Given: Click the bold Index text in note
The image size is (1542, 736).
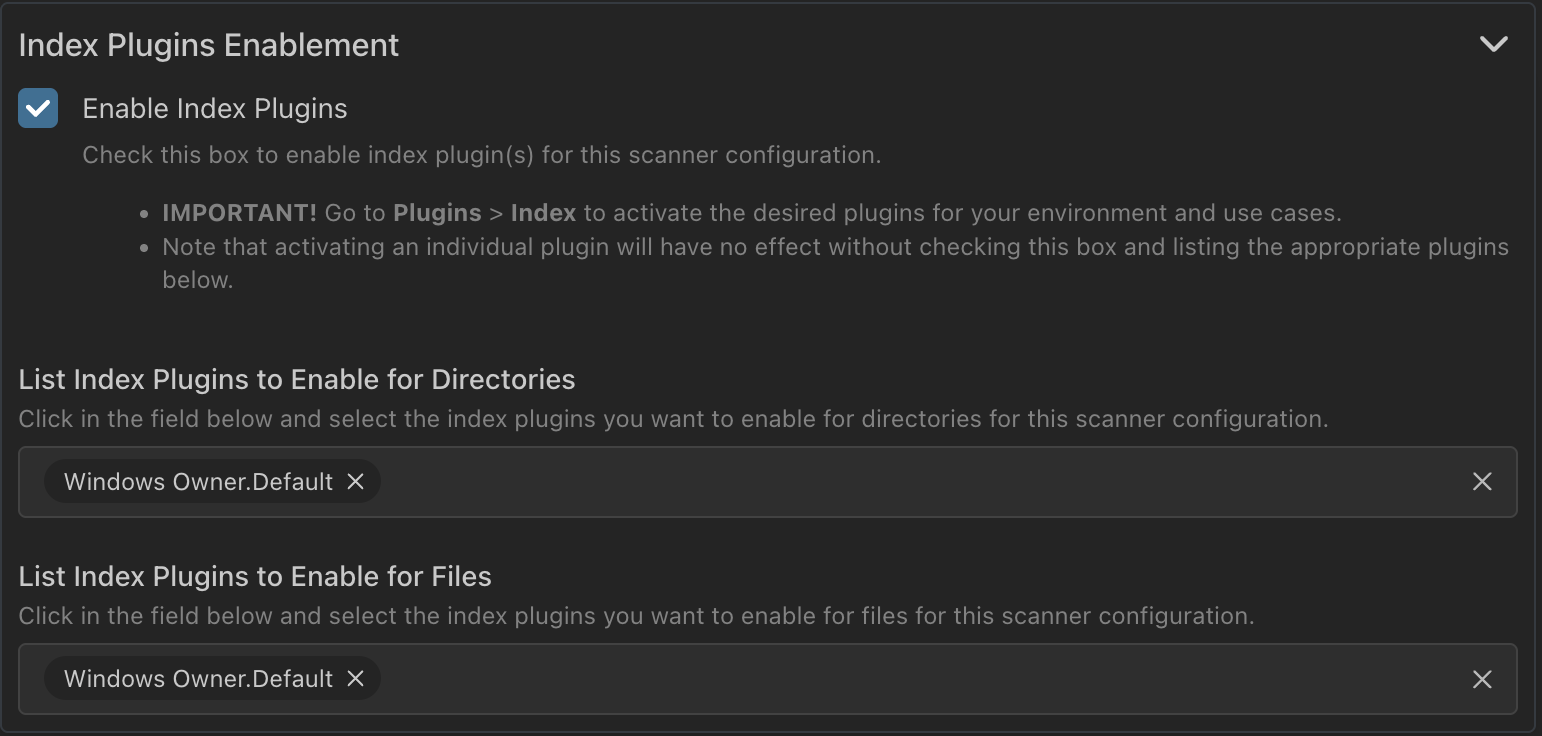Looking at the screenshot, I should point(543,213).
